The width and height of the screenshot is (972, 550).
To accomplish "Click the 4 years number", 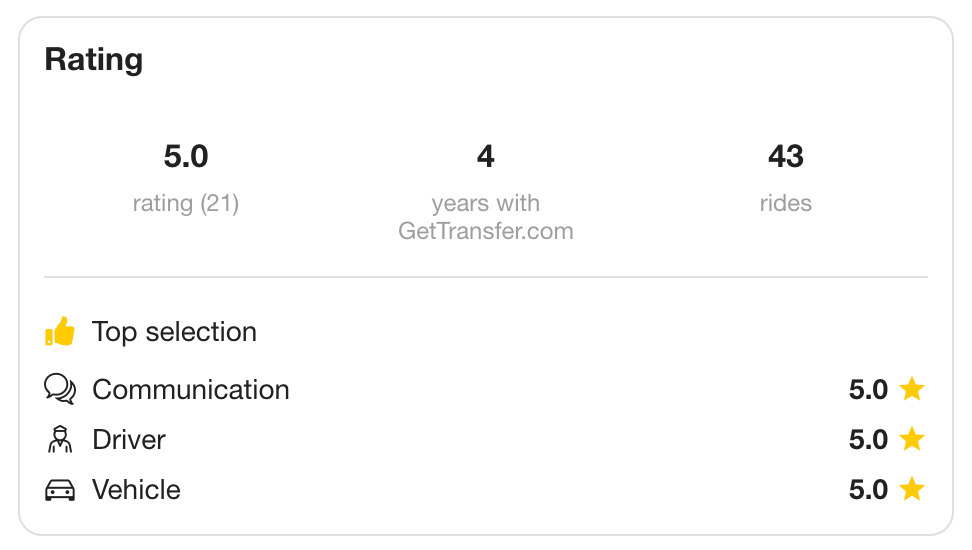I will pyautogui.click(x=486, y=156).
